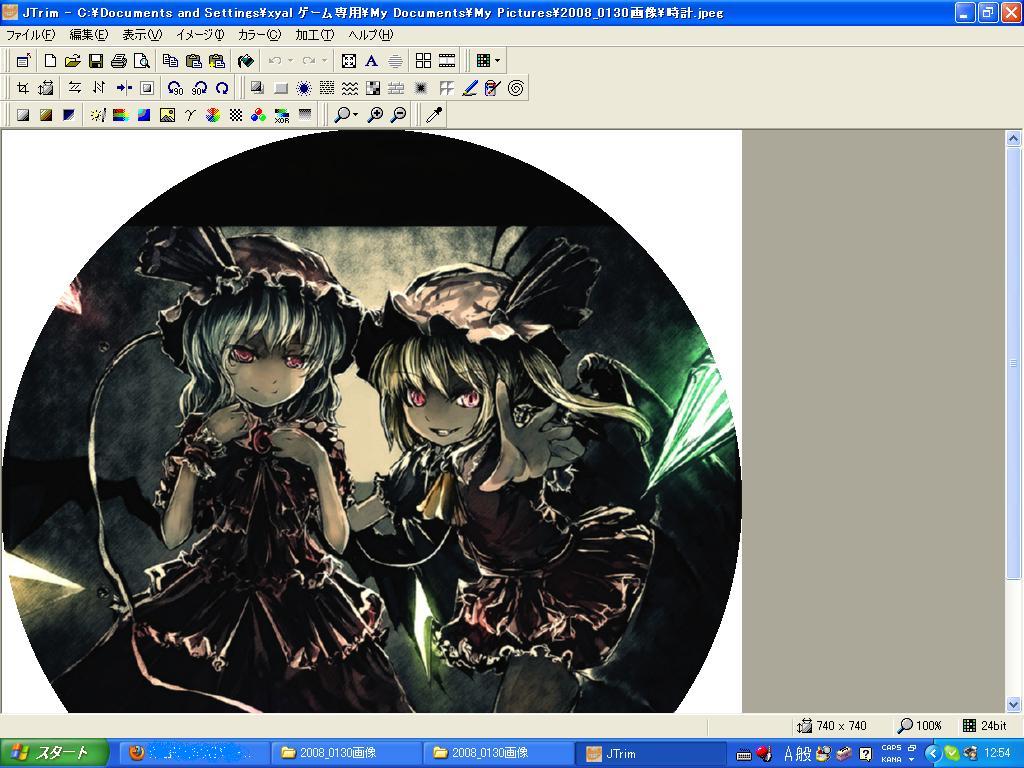Show hidden system tray icons
The width and height of the screenshot is (1024, 768).
pos(933,754)
